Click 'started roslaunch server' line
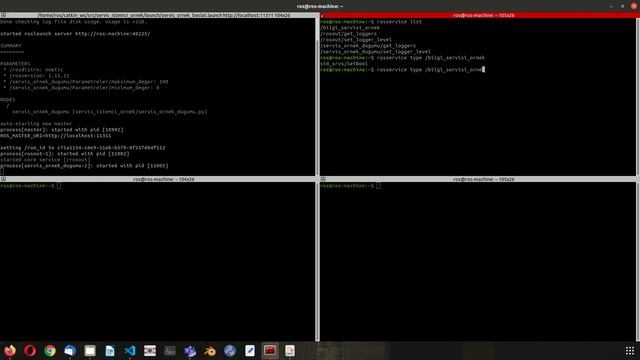 [75, 34]
